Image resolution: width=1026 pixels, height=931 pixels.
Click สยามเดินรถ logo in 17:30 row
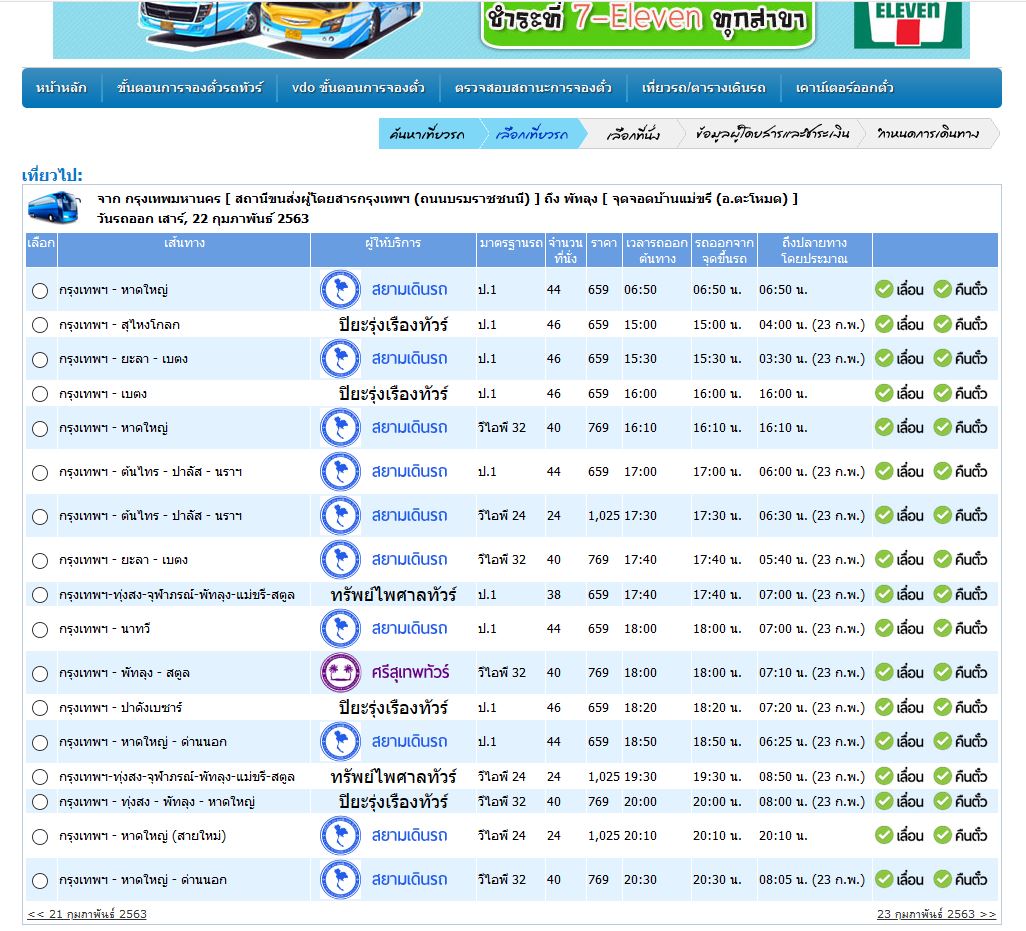[340, 516]
